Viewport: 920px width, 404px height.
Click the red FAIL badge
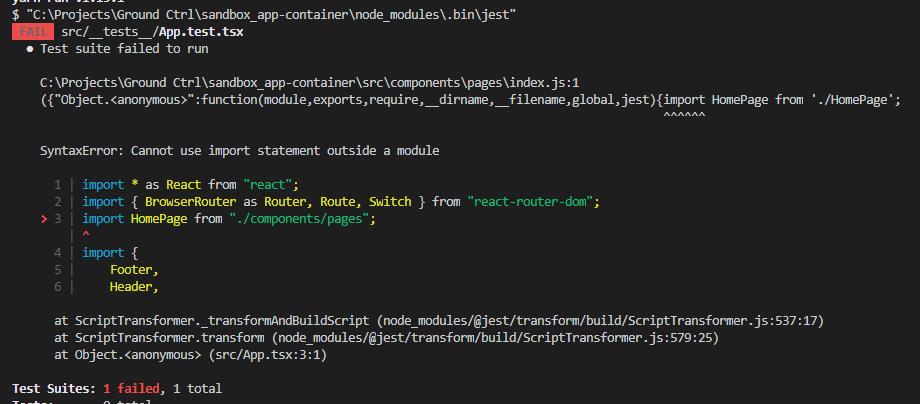coord(33,32)
